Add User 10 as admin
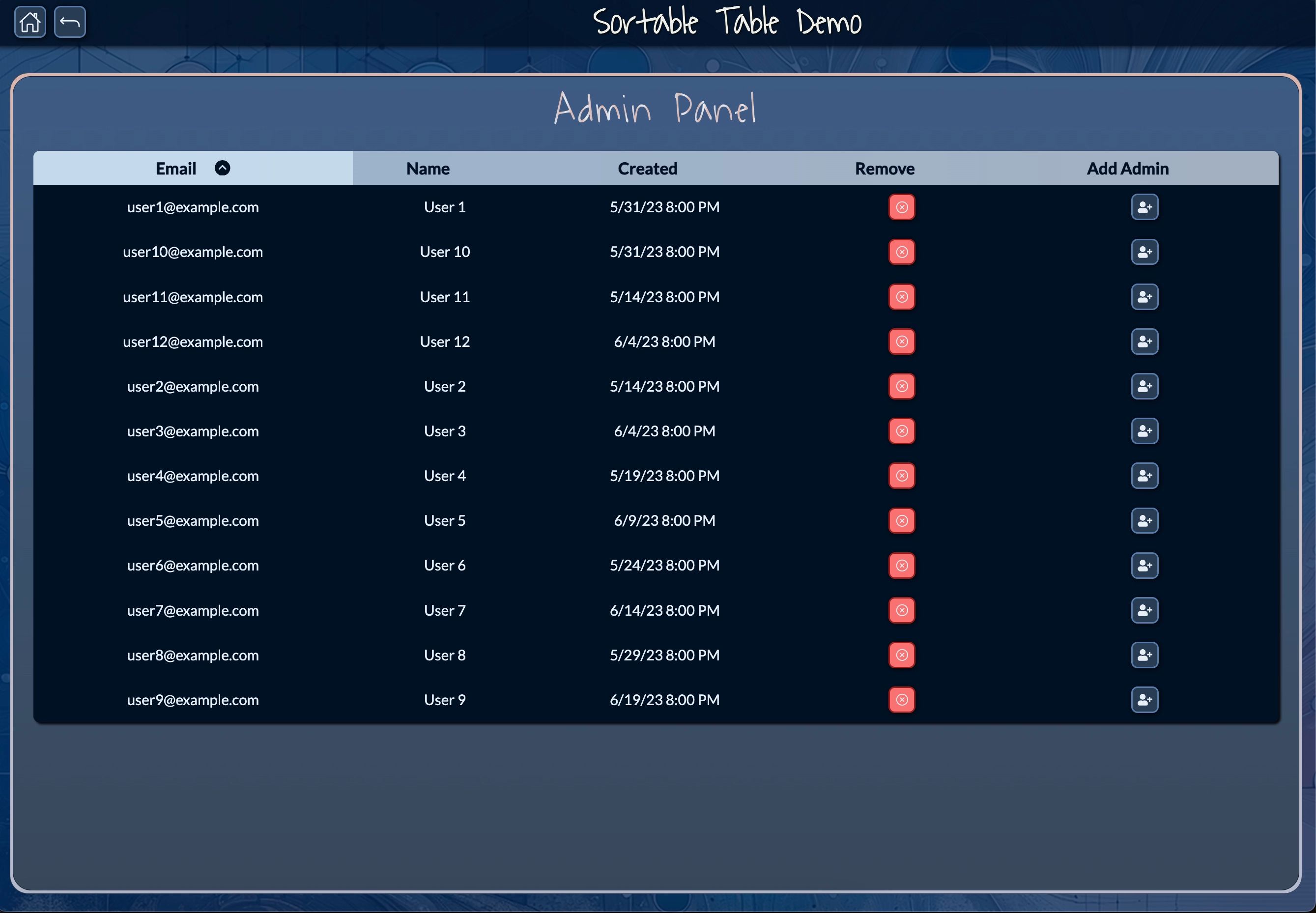 pos(1144,252)
